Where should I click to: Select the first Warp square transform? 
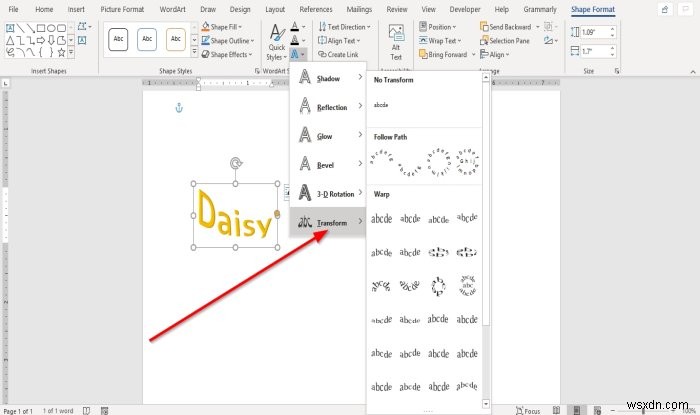pyautogui.click(x=381, y=218)
